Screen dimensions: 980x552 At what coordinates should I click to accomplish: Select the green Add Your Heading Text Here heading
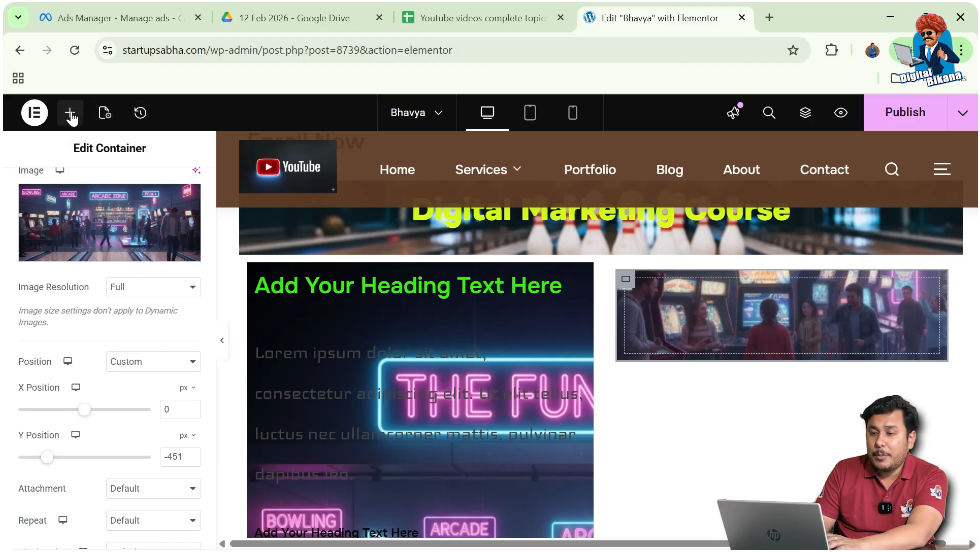(x=408, y=286)
